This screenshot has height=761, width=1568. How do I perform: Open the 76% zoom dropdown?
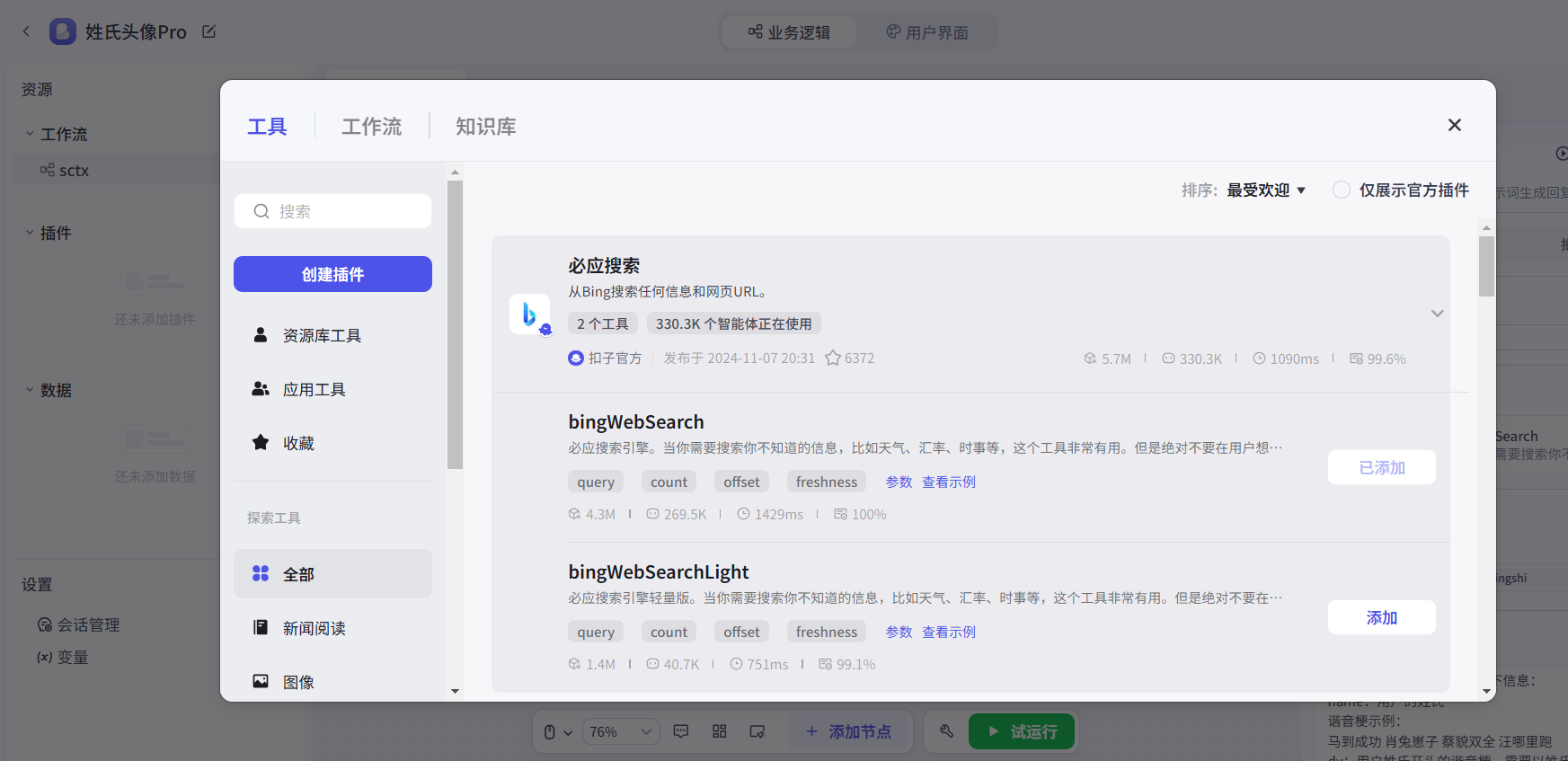click(x=621, y=731)
